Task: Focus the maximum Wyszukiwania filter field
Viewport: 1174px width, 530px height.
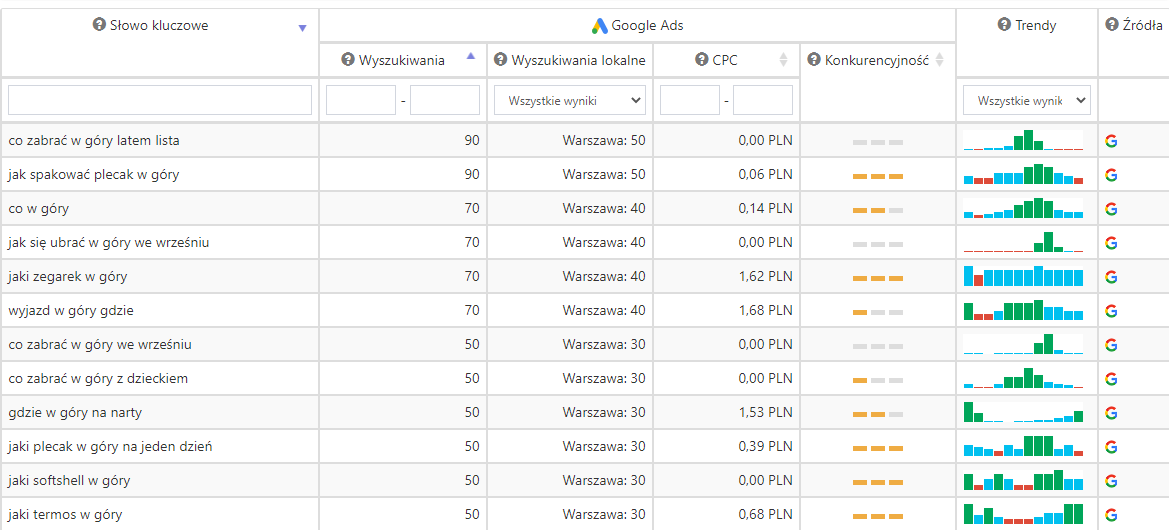Action: pyautogui.click(x=445, y=100)
